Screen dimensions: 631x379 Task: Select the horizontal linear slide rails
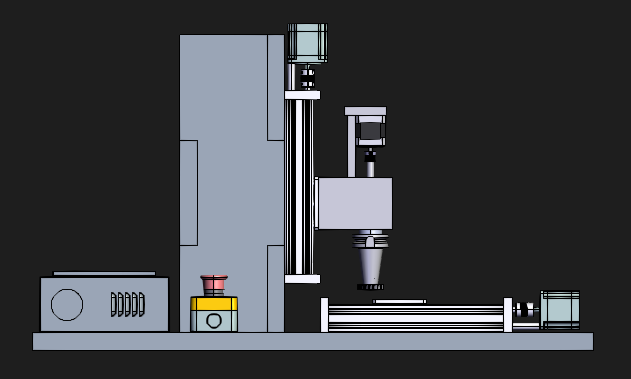click(x=416, y=318)
